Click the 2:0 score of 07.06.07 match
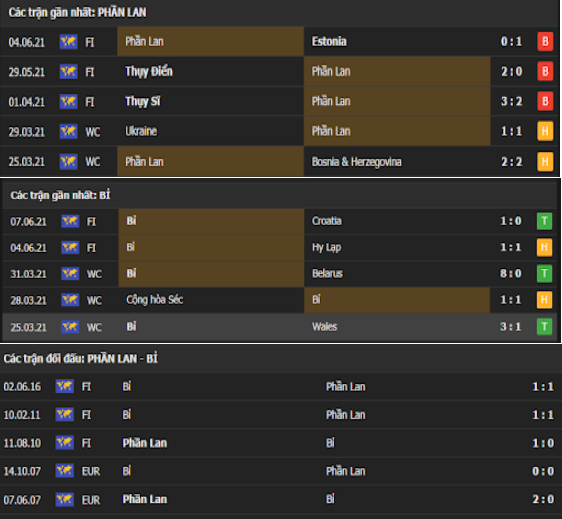562x519 pixels. (x=543, y=499)
